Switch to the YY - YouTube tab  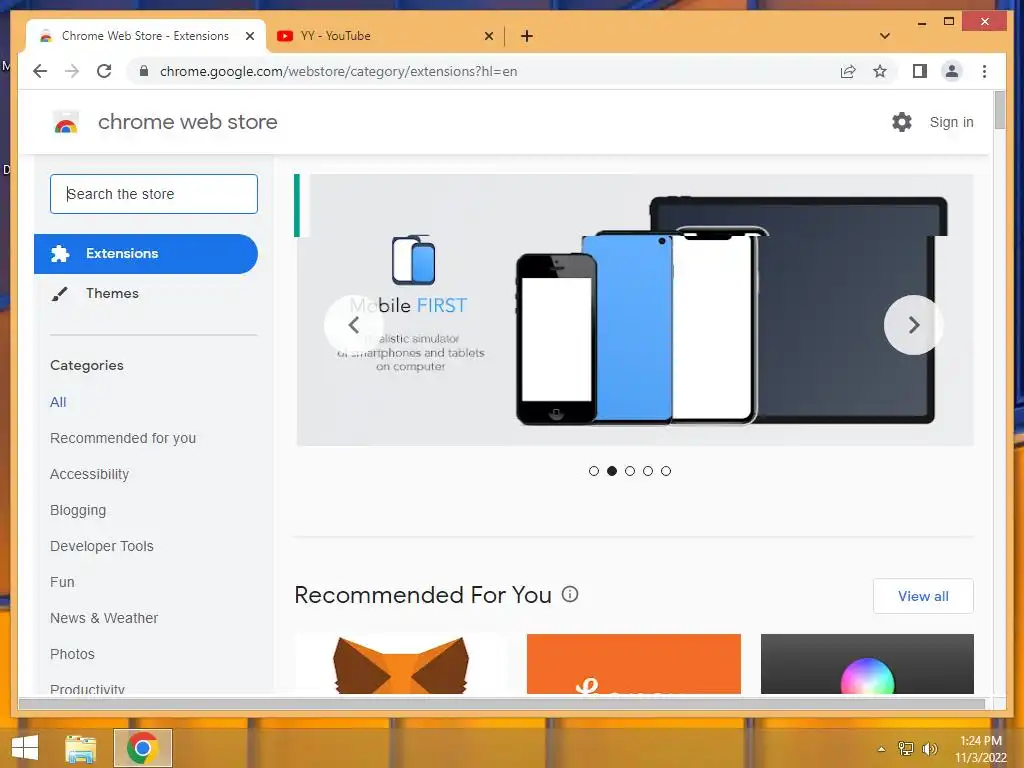point(385,36)
